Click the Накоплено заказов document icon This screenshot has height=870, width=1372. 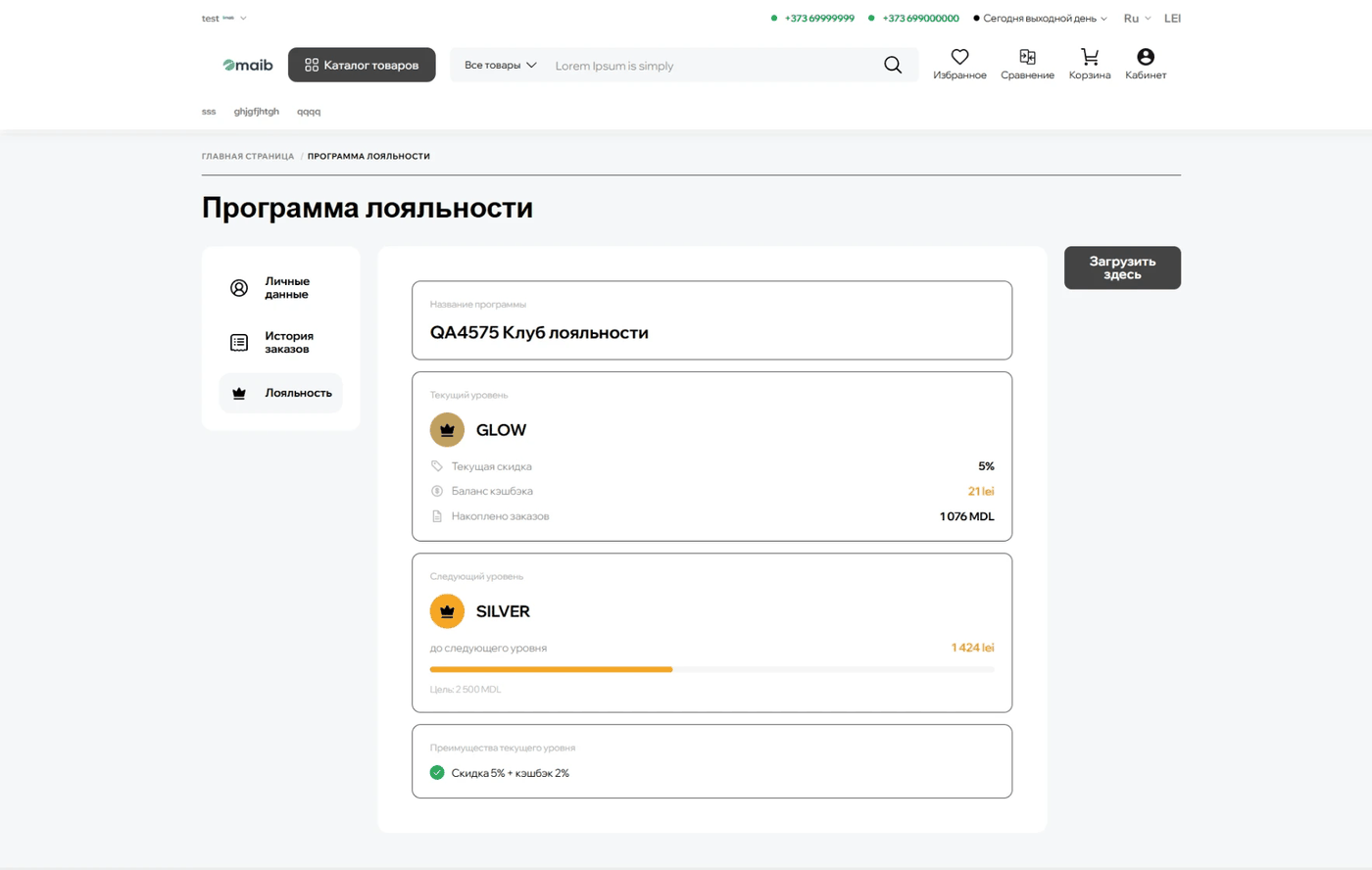click(437, 516)
